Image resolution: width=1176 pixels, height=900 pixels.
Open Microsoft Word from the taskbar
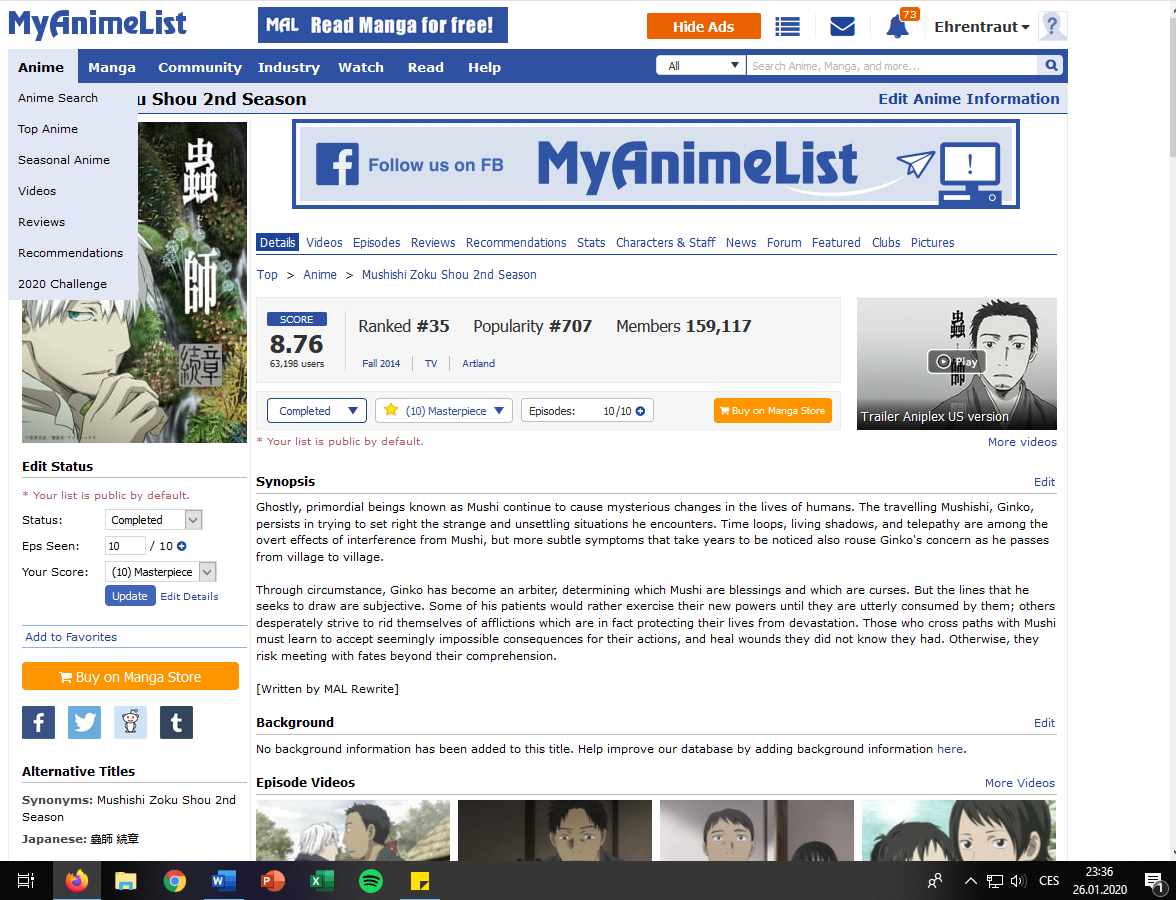click(x=224, y=880)
